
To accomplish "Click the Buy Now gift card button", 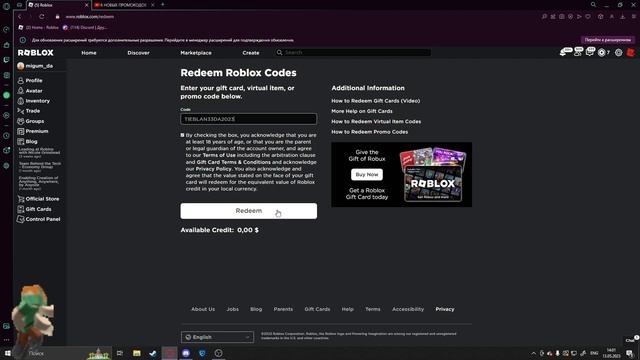I will click(x=367, y=174).
